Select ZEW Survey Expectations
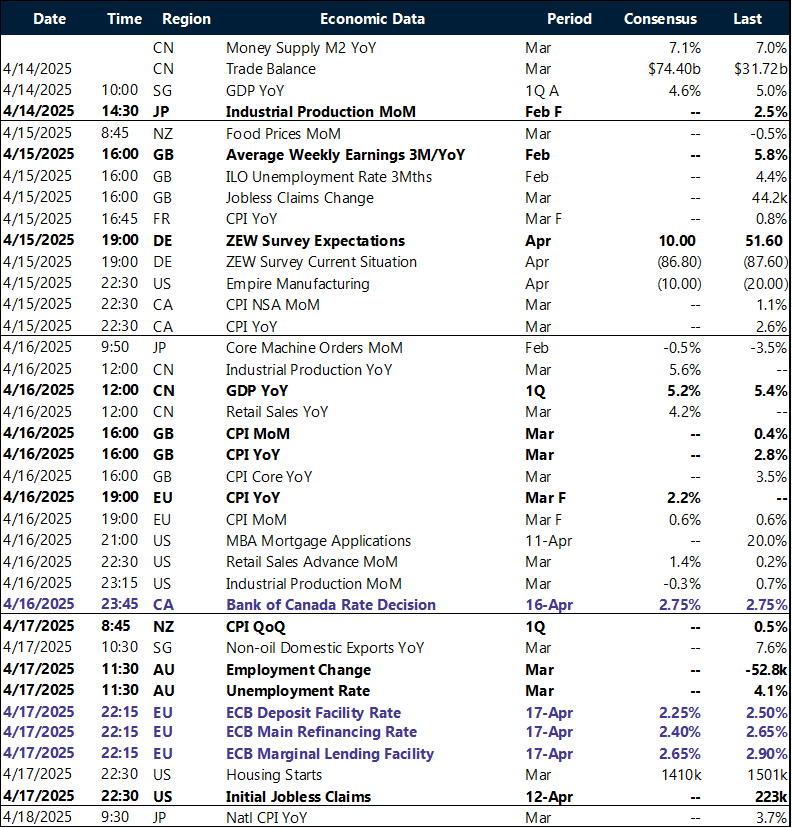This screenshot has height=828, width=792. click(315, 241)
